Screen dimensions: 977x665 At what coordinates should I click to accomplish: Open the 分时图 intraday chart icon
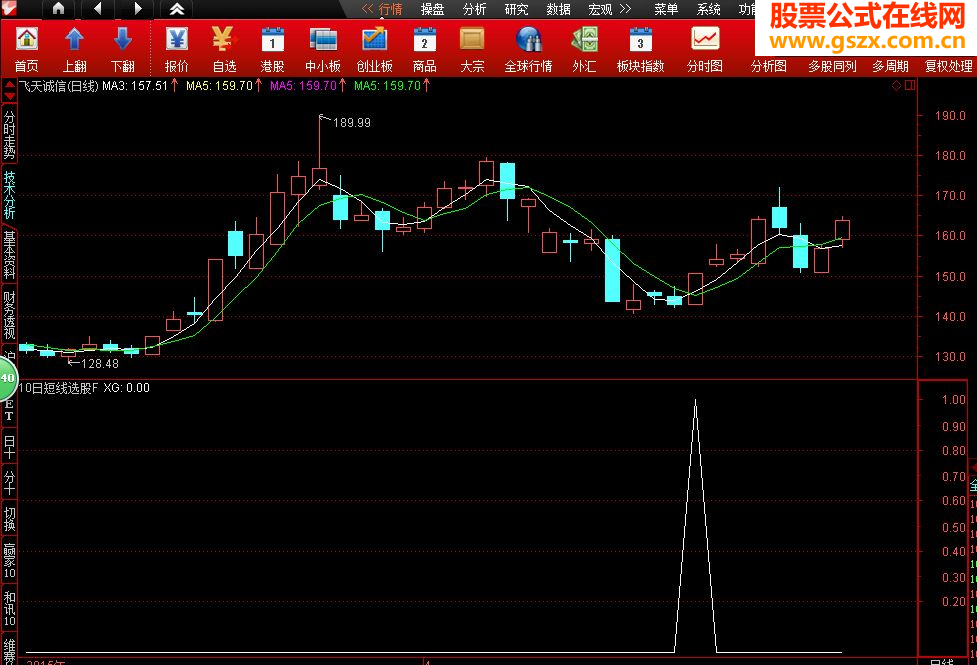click(705, 49)
